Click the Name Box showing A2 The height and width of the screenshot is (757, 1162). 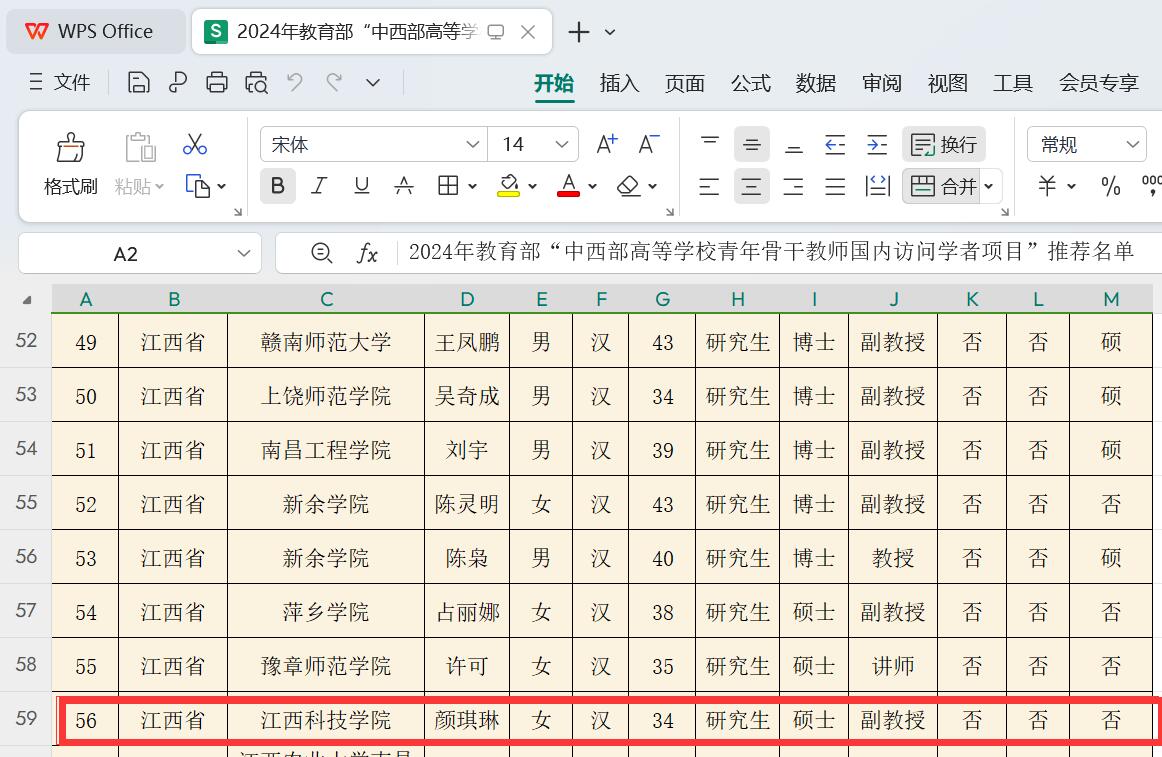pos(126,254)
